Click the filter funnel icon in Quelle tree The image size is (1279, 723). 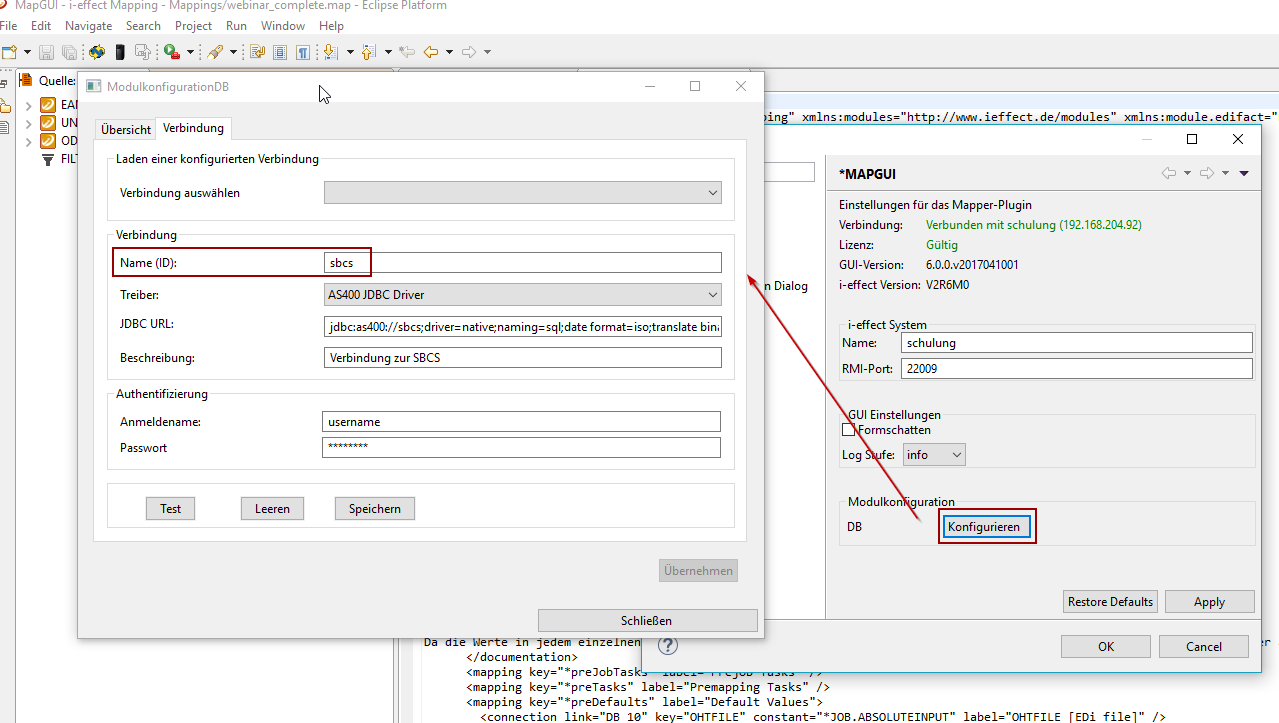47,159
